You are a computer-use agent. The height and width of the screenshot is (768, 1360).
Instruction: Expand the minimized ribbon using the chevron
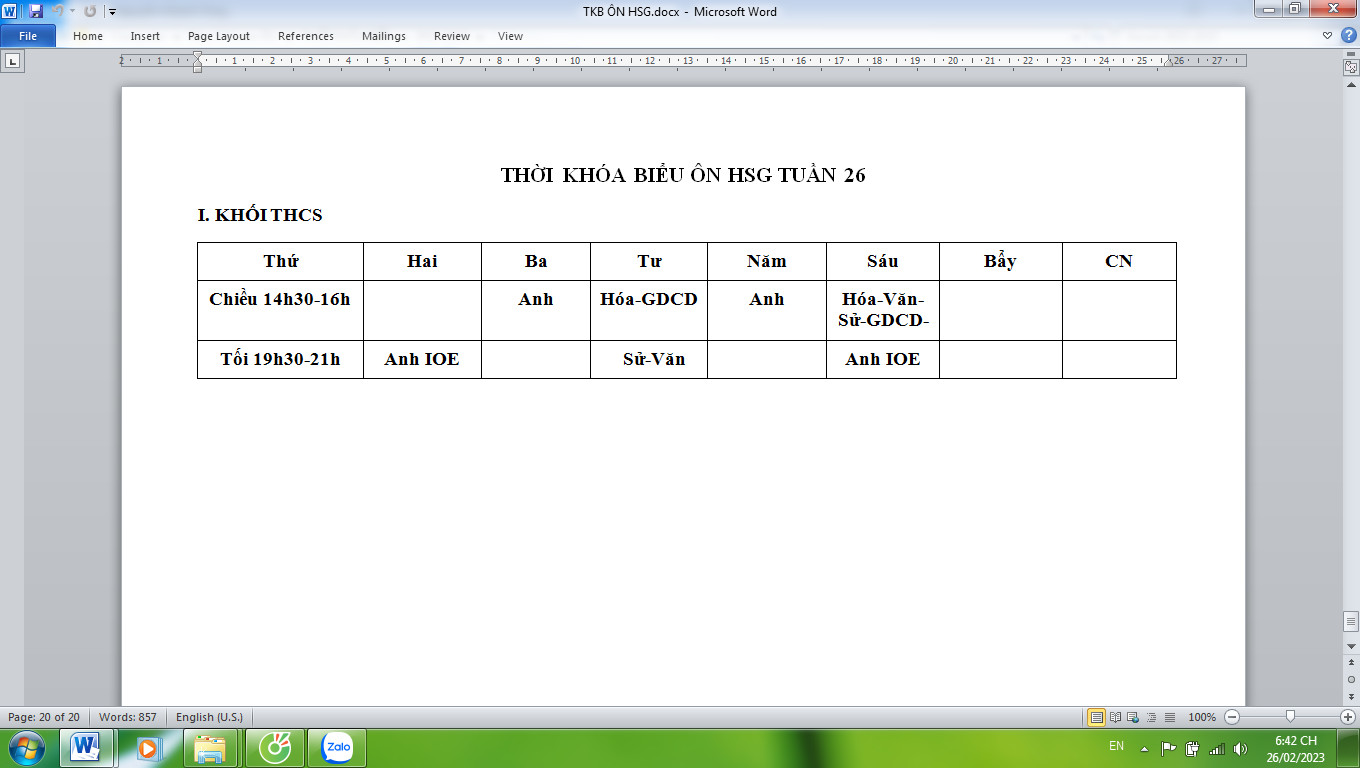click(1327, 35)
